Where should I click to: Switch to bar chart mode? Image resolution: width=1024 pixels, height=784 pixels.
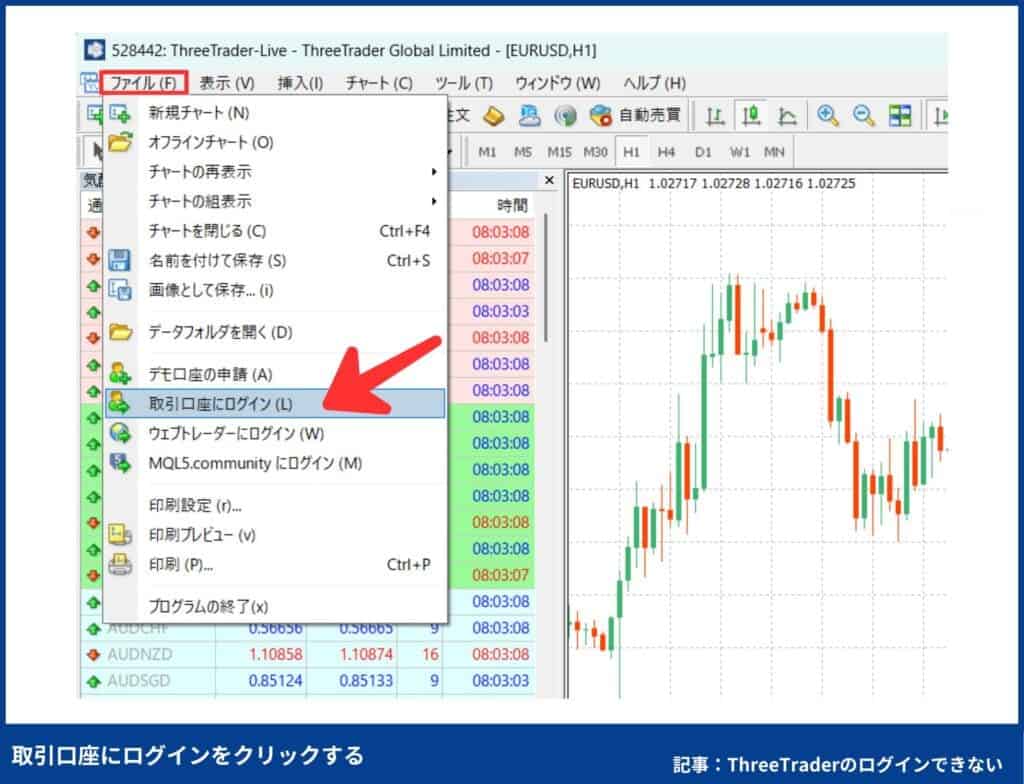[715, 116]
